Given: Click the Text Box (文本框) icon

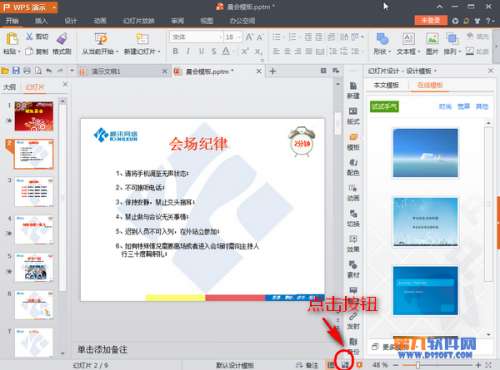Looking at the screenshot, I should point(408,39).
